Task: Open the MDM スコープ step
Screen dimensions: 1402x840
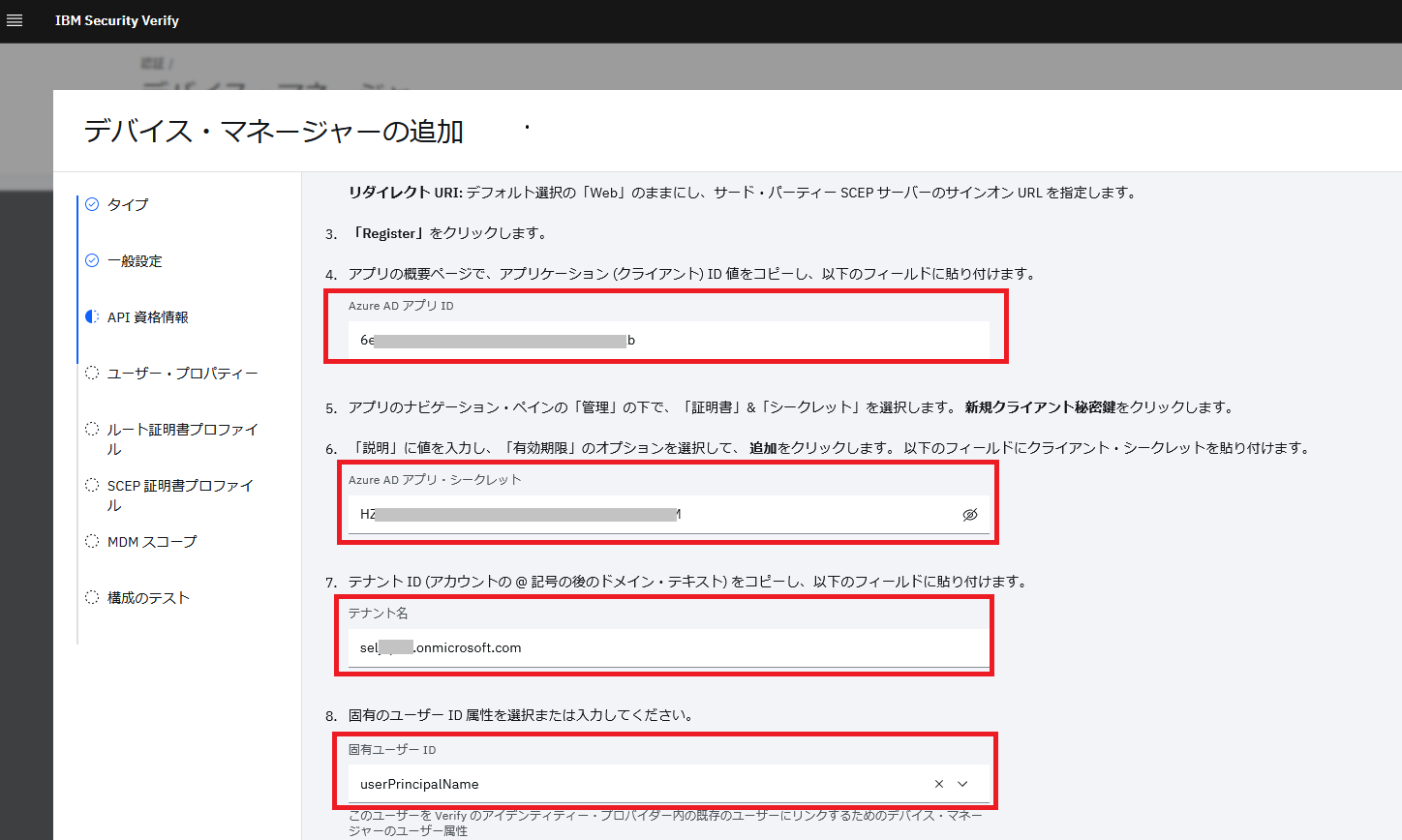Action: pyautogui.click(x=152, y=541)
